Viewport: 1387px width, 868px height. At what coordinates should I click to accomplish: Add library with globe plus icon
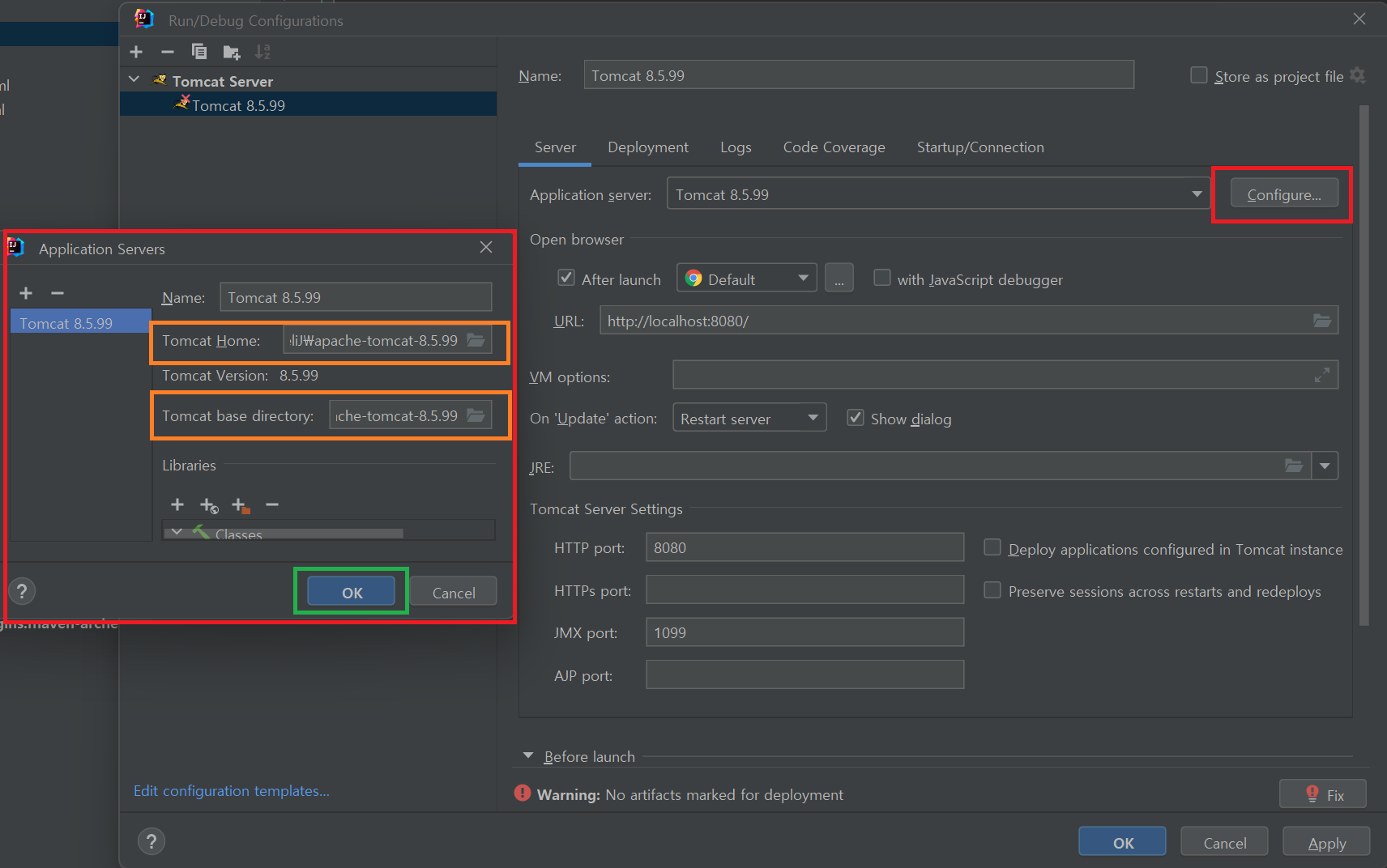pos(209,505)
